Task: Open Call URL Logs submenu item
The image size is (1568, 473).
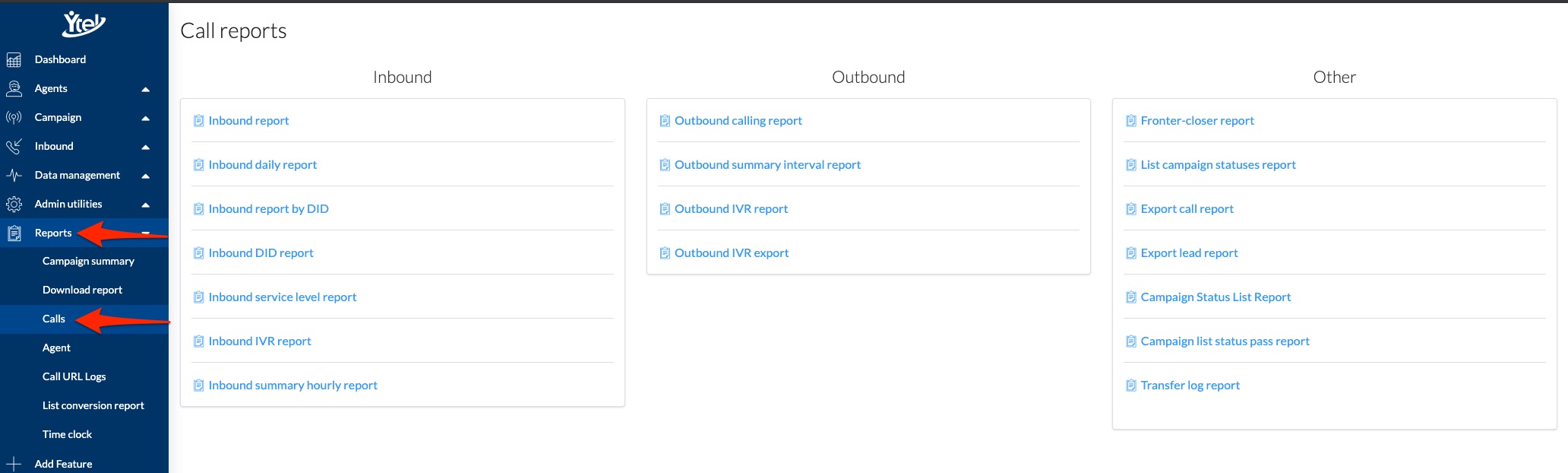Action: point(74,376)
